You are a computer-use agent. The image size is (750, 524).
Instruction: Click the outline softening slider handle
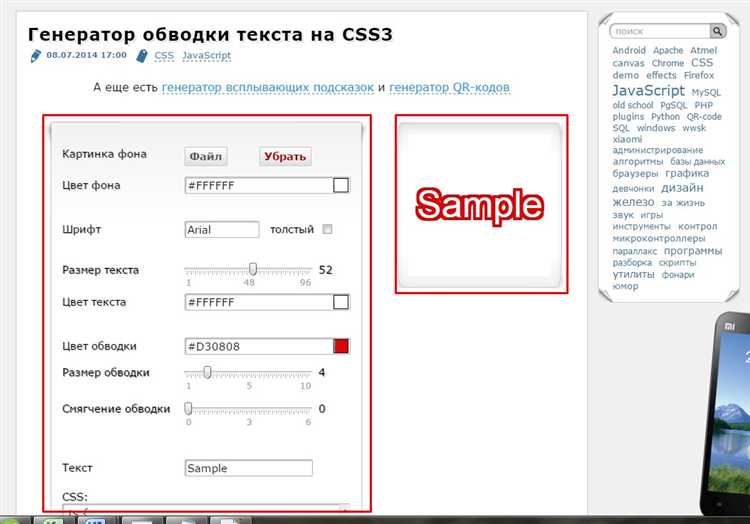pyautogui.click(x=188, y=408)
